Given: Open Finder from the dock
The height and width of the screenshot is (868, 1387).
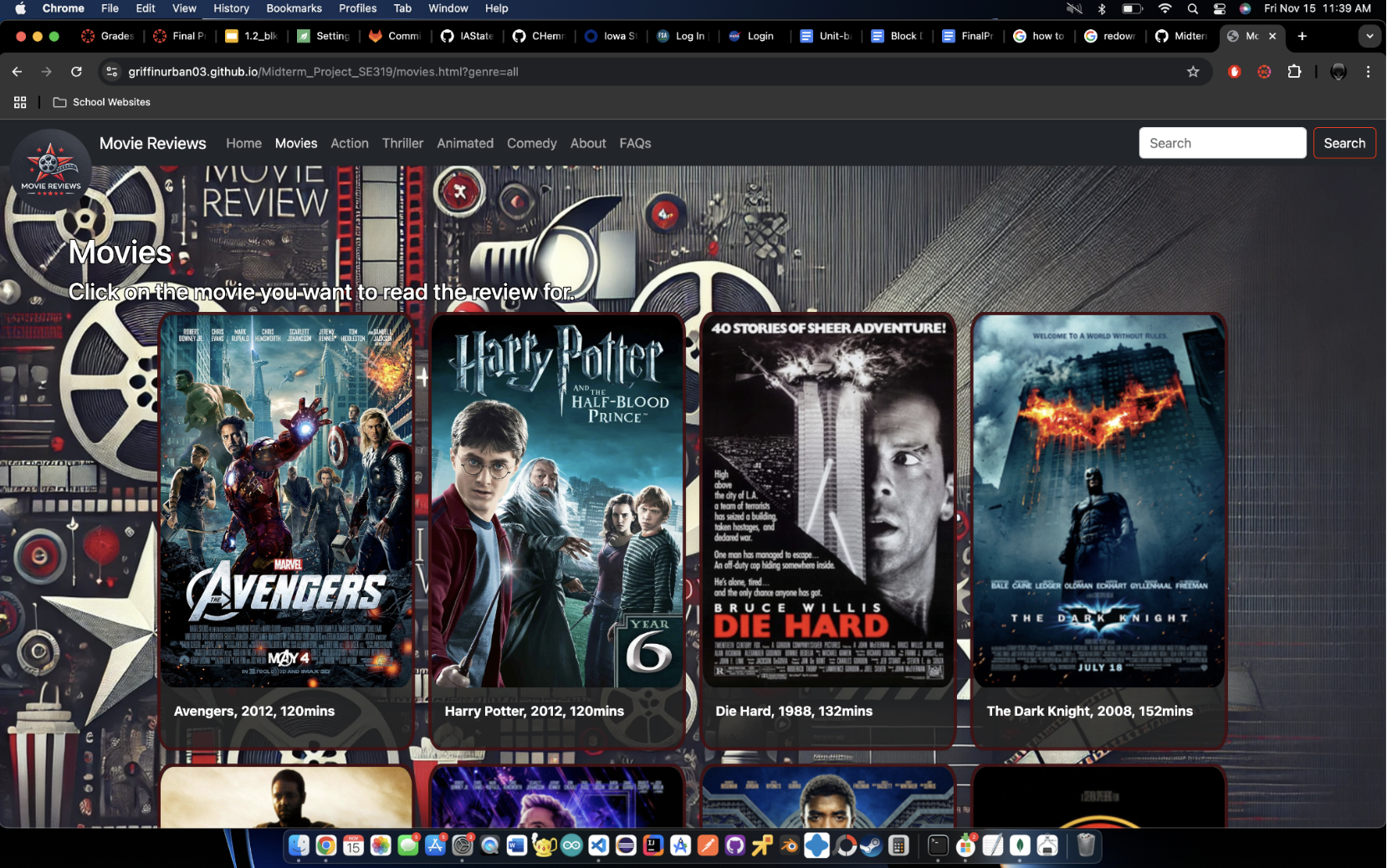Looking at the screenshot, I should point(299,845).
